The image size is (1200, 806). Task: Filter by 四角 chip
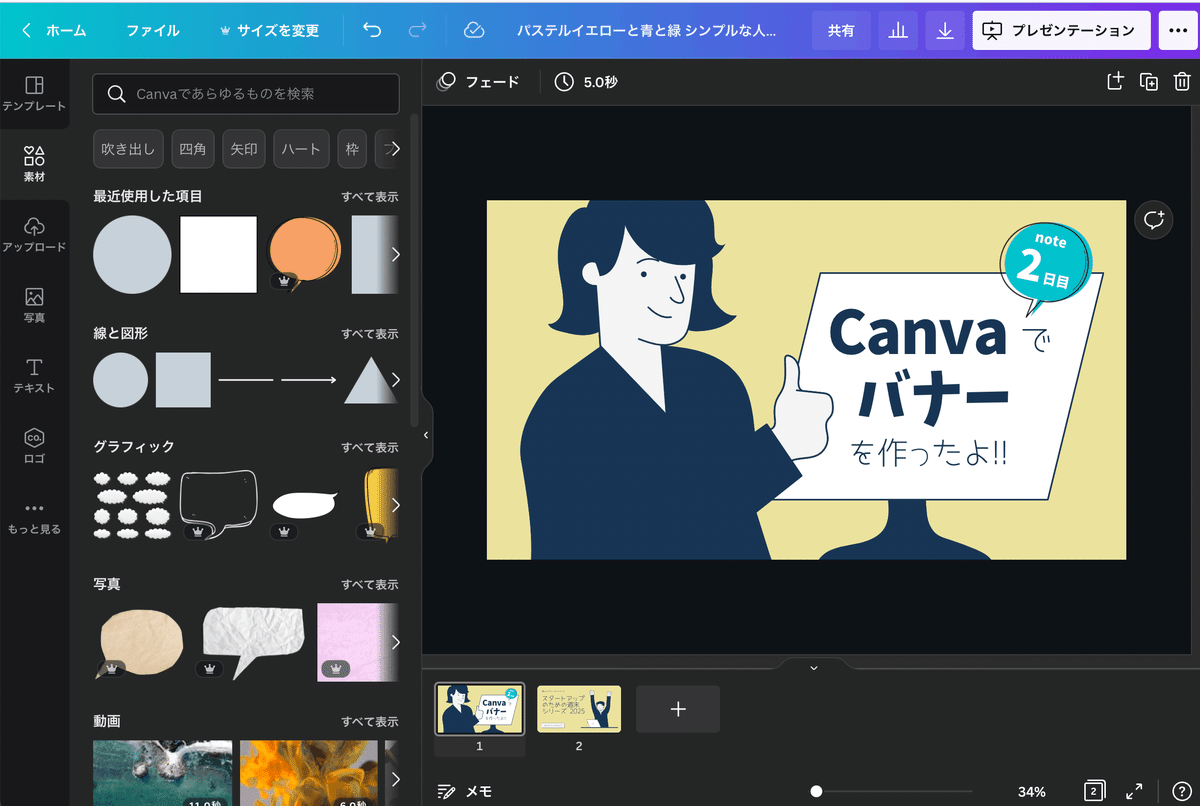193,149
